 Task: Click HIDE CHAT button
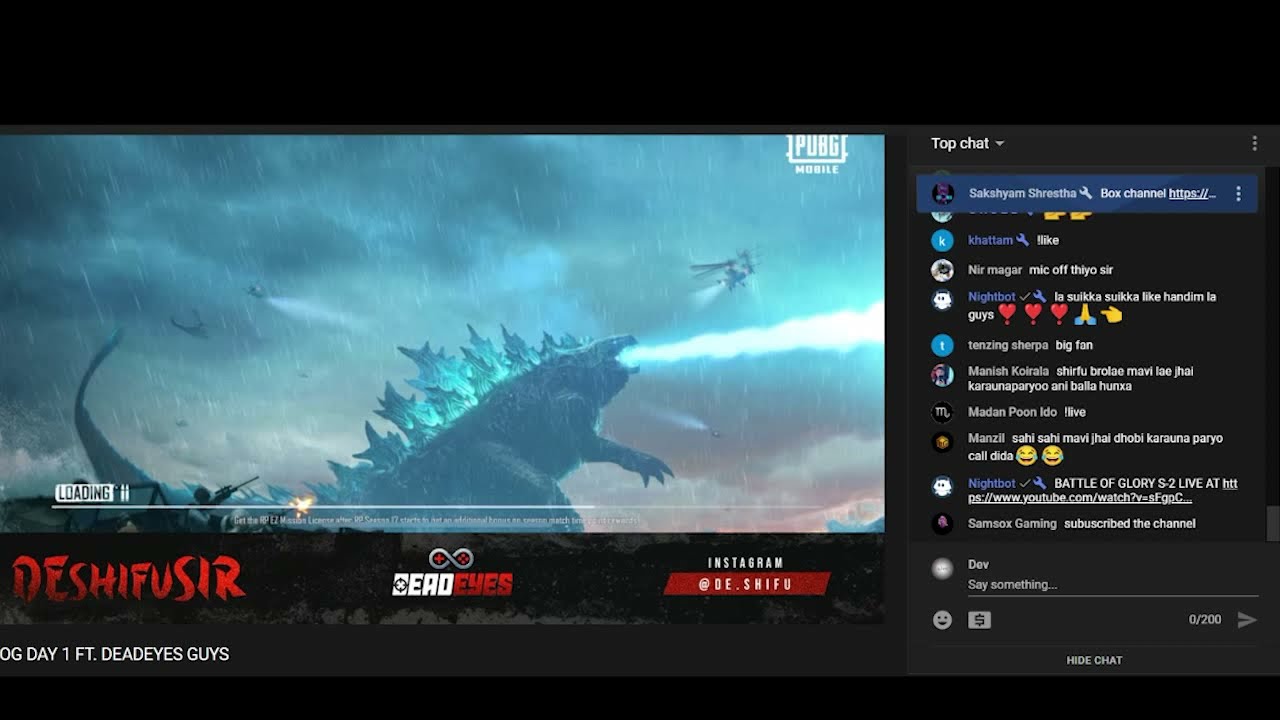[1094, 660]
